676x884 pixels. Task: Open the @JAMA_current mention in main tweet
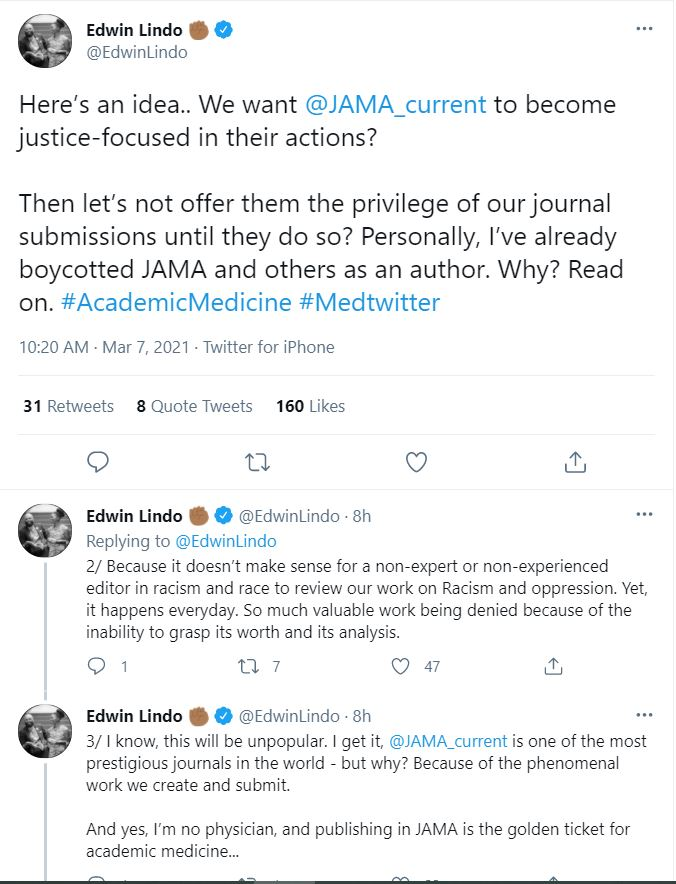(x=395, y=105)
